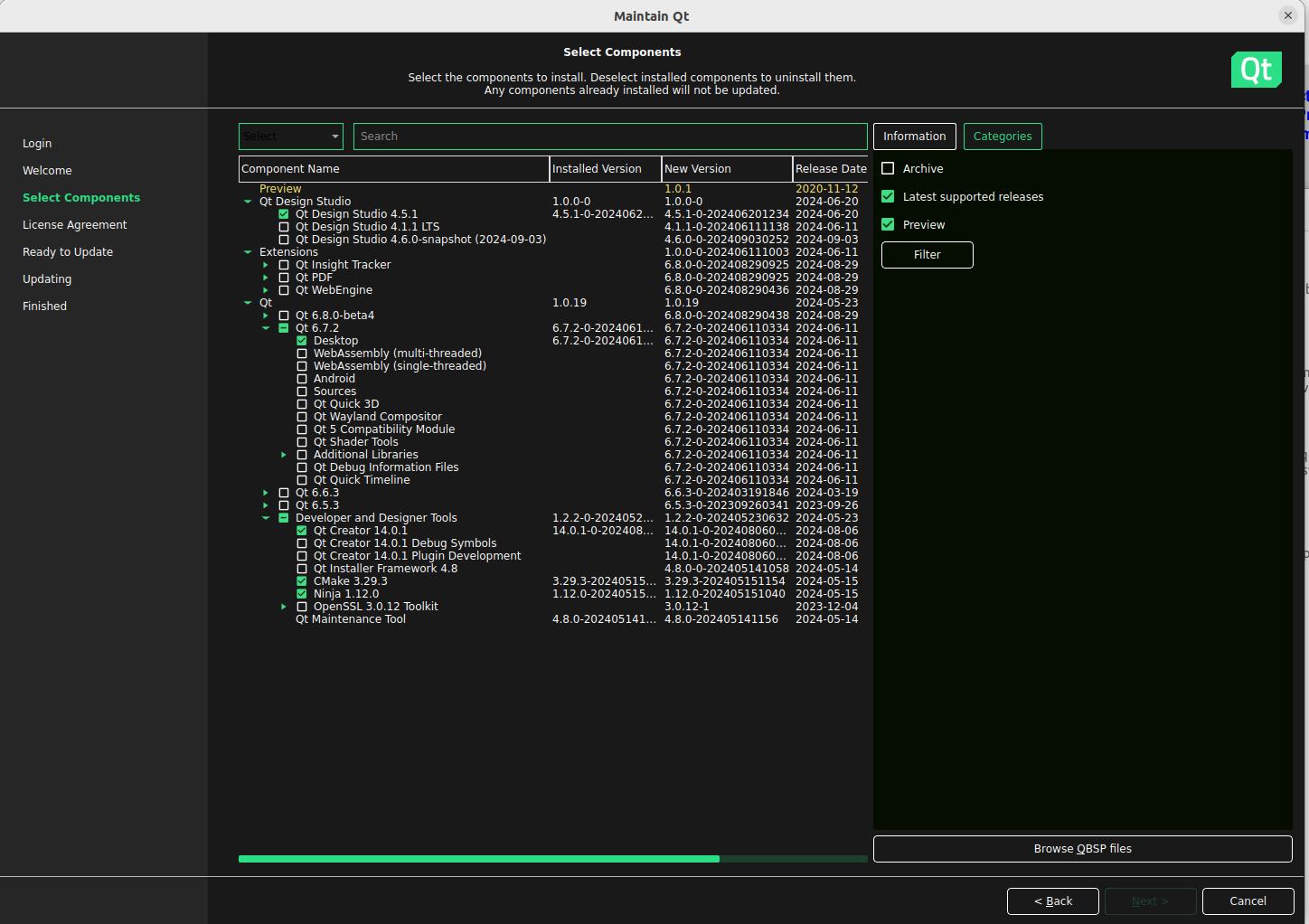The width and height of the screenshot is (1309, 924).
Task: Select Ready to Update step
Action: (x=68, y=251)
